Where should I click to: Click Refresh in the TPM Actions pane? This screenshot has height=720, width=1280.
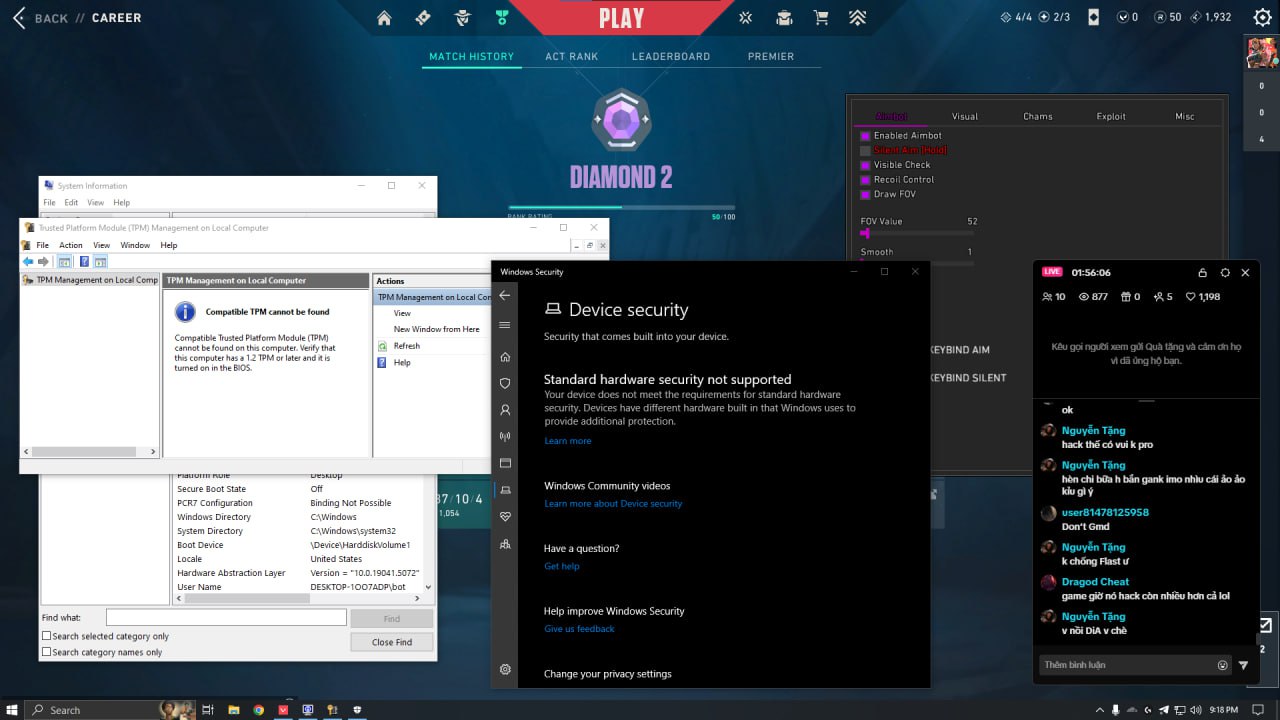click(x=407, y=346)
